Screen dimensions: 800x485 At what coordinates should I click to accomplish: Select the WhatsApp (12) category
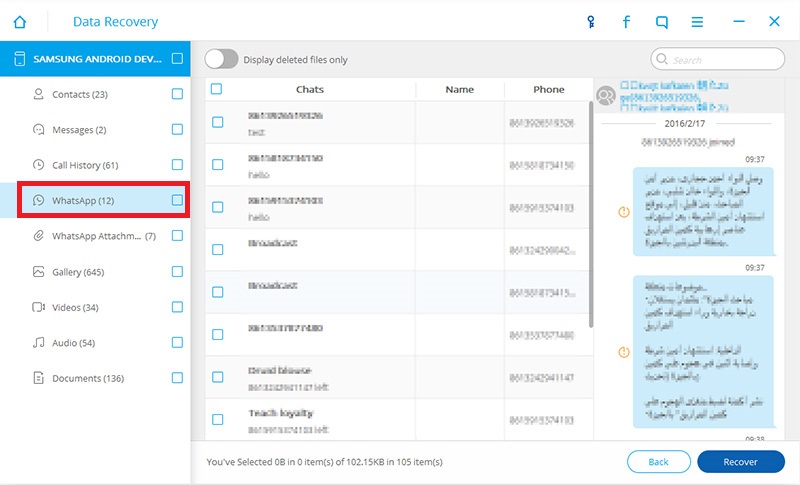tap(95, 200)
